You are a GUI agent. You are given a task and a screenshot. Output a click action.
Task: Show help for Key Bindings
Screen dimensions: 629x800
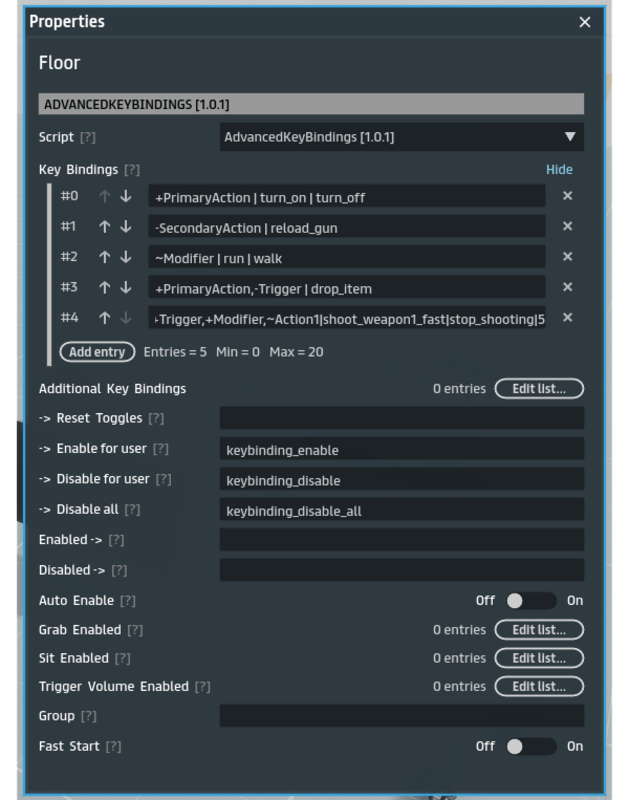pos(132,170)
